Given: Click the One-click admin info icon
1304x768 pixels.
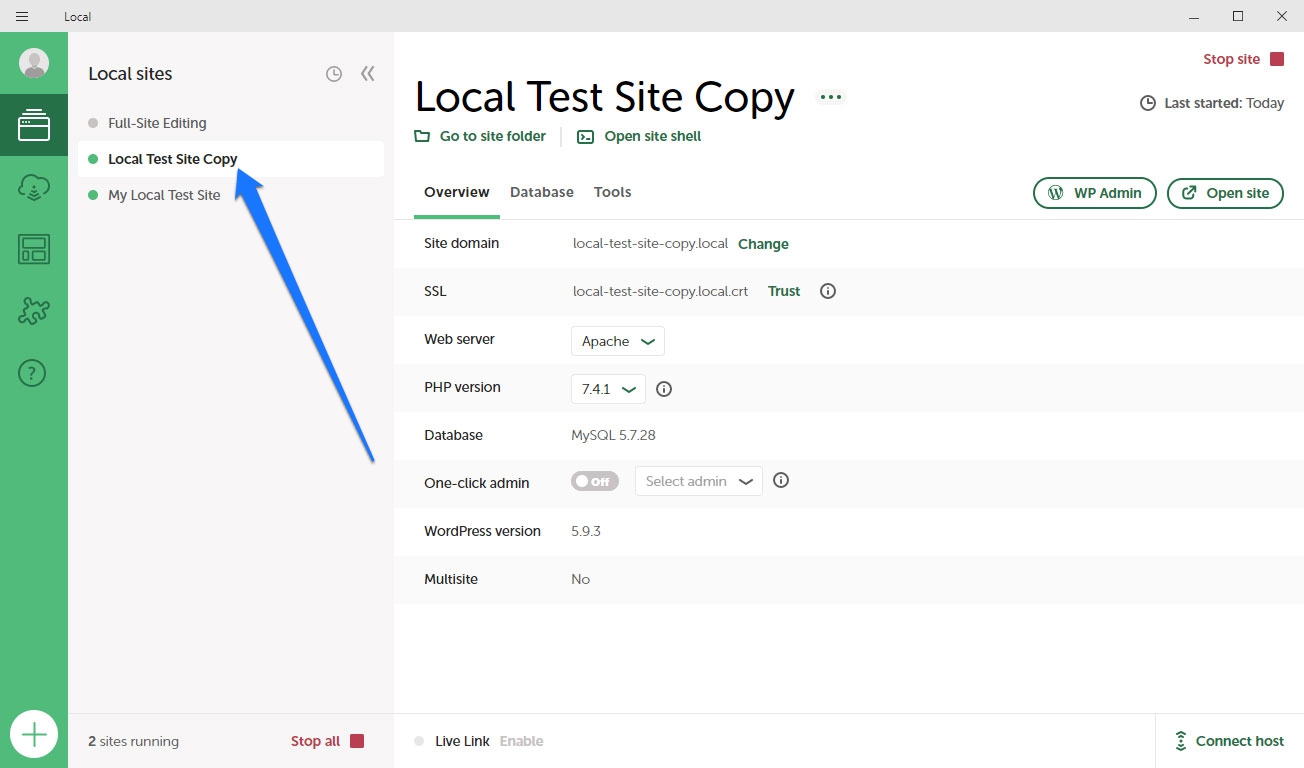Looking at the screenshot, I should (781, 480).
